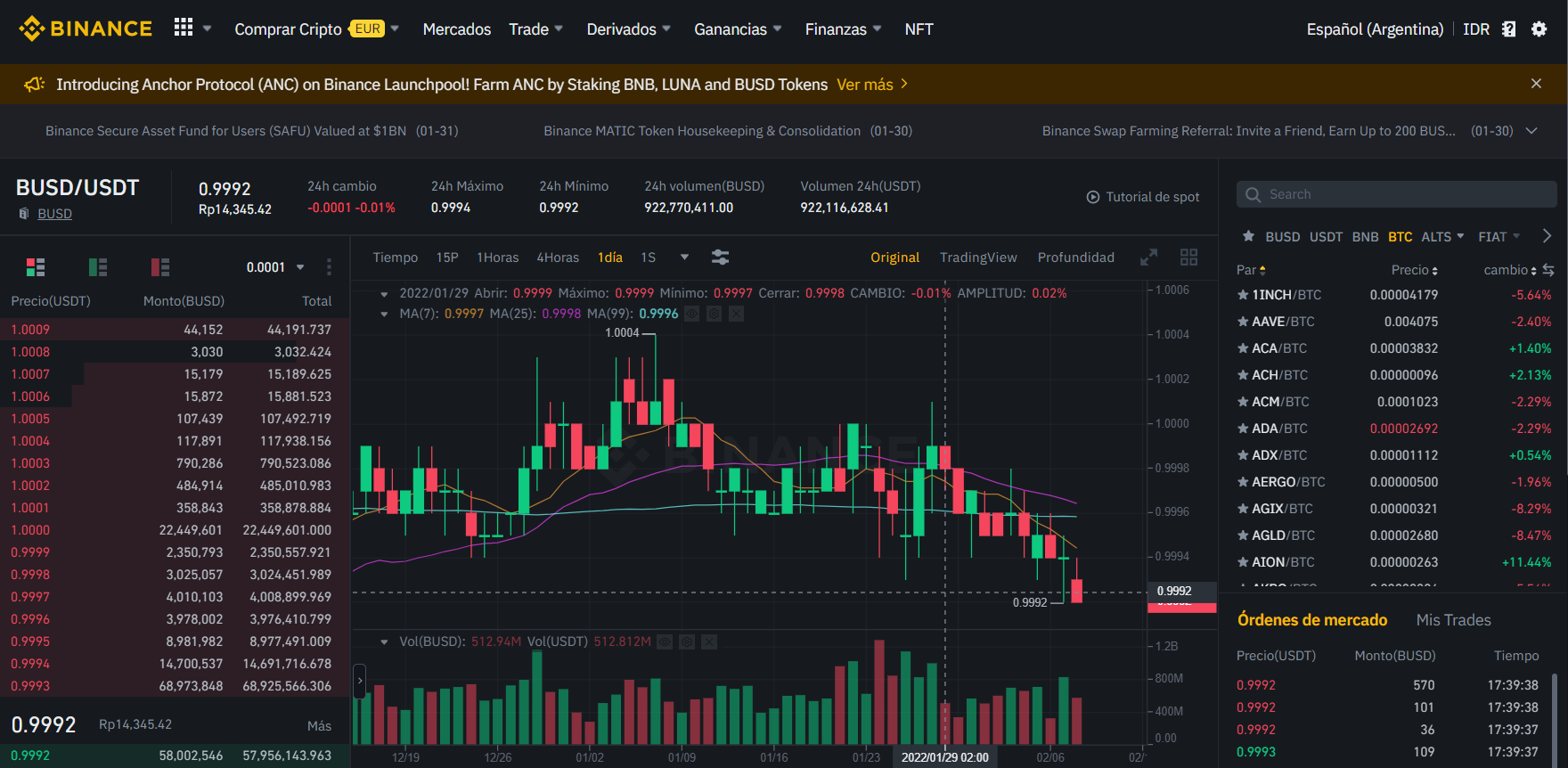Show both bids and asks order book view
This screenshot has height=768, width=1568.
36,266
